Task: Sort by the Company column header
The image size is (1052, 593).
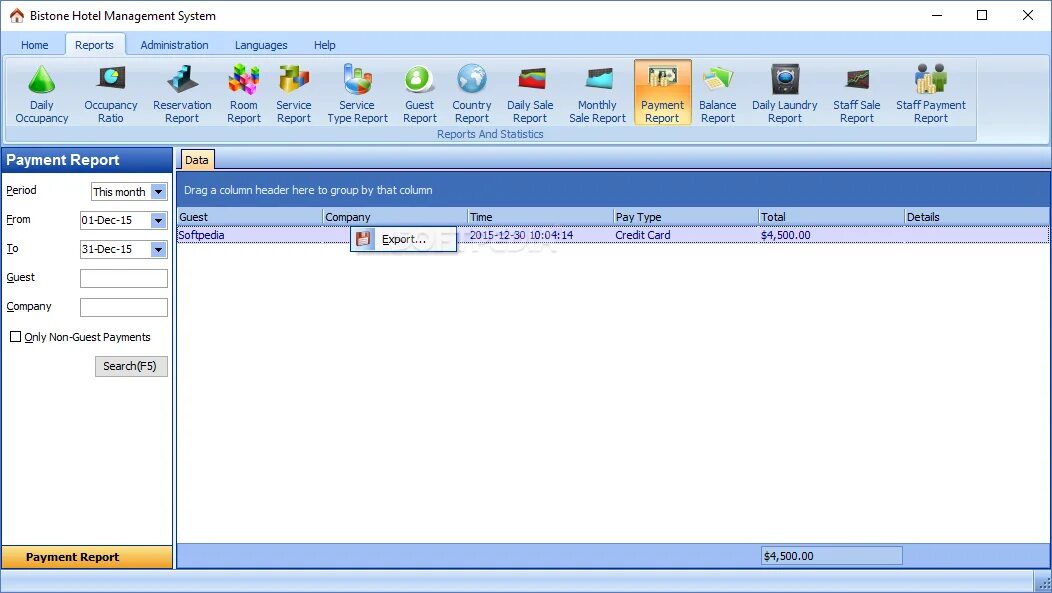Action: pos(394,217)
